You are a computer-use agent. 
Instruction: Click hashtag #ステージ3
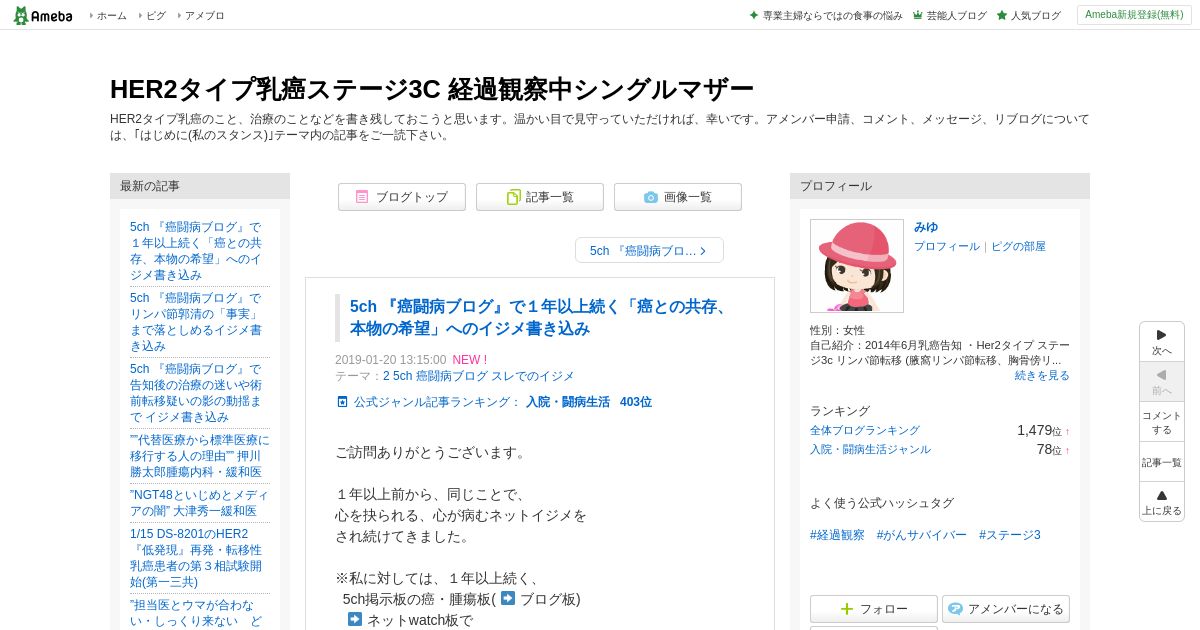click(x=1010, y=535)
